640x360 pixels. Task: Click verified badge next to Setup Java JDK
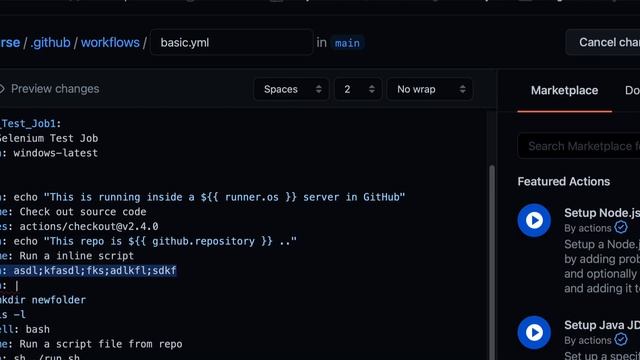click(621, 340)
